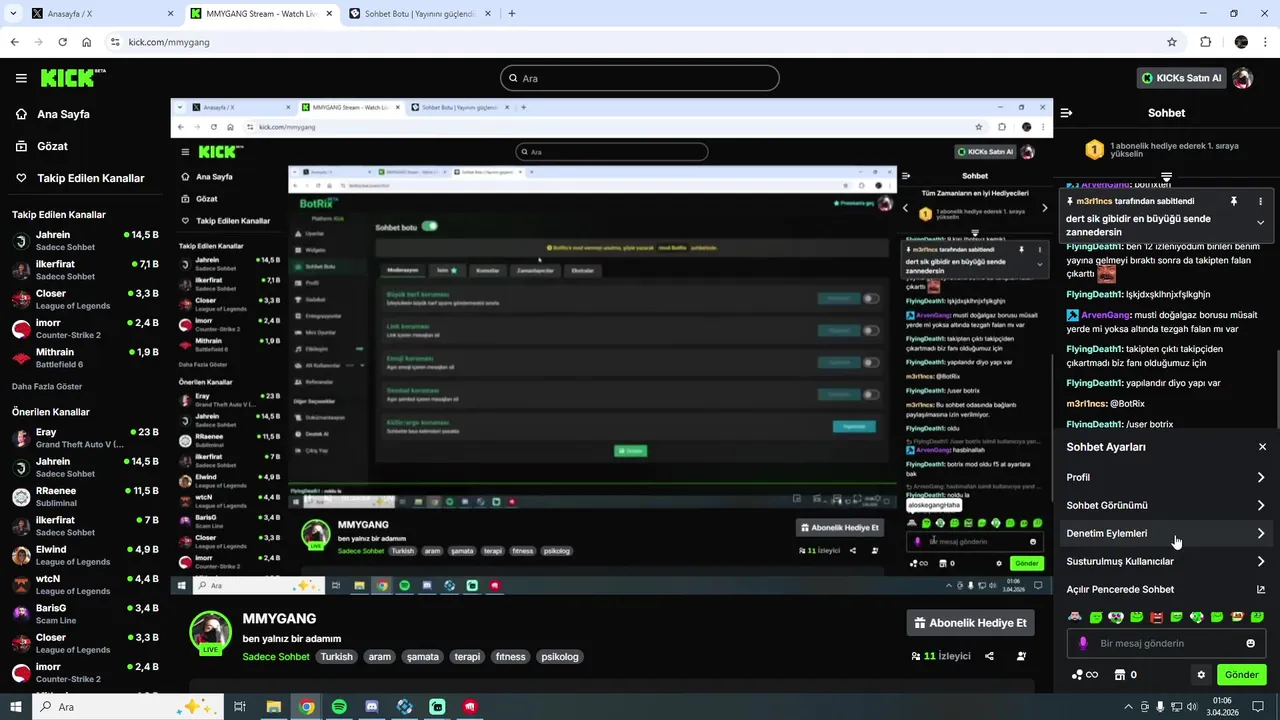
Task: Click the Kick search field Ara
Action: pyautogui.click(x=640, y=78)
